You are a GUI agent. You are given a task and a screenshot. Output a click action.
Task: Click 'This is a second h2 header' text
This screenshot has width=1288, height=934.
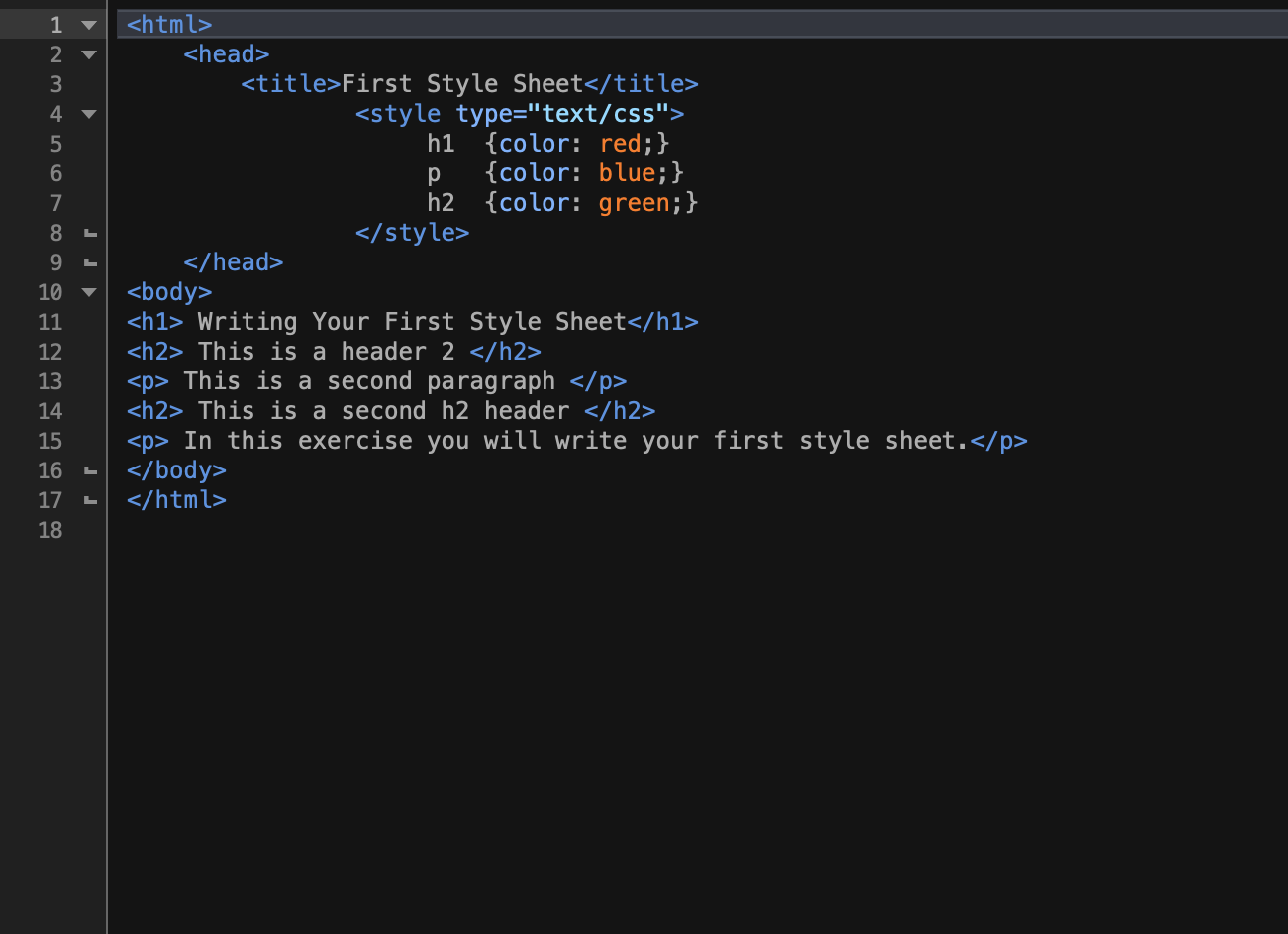point(384,411)
